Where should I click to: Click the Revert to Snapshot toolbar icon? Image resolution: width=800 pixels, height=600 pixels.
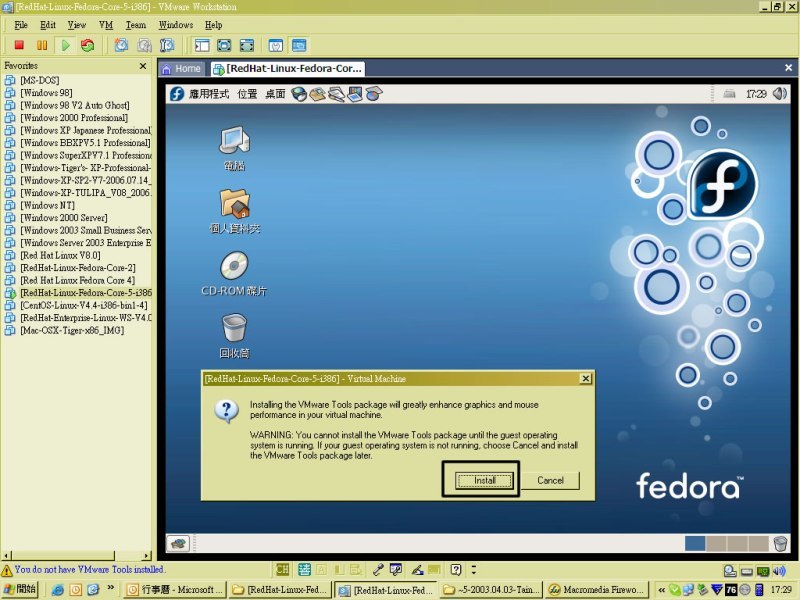point(144,45)
